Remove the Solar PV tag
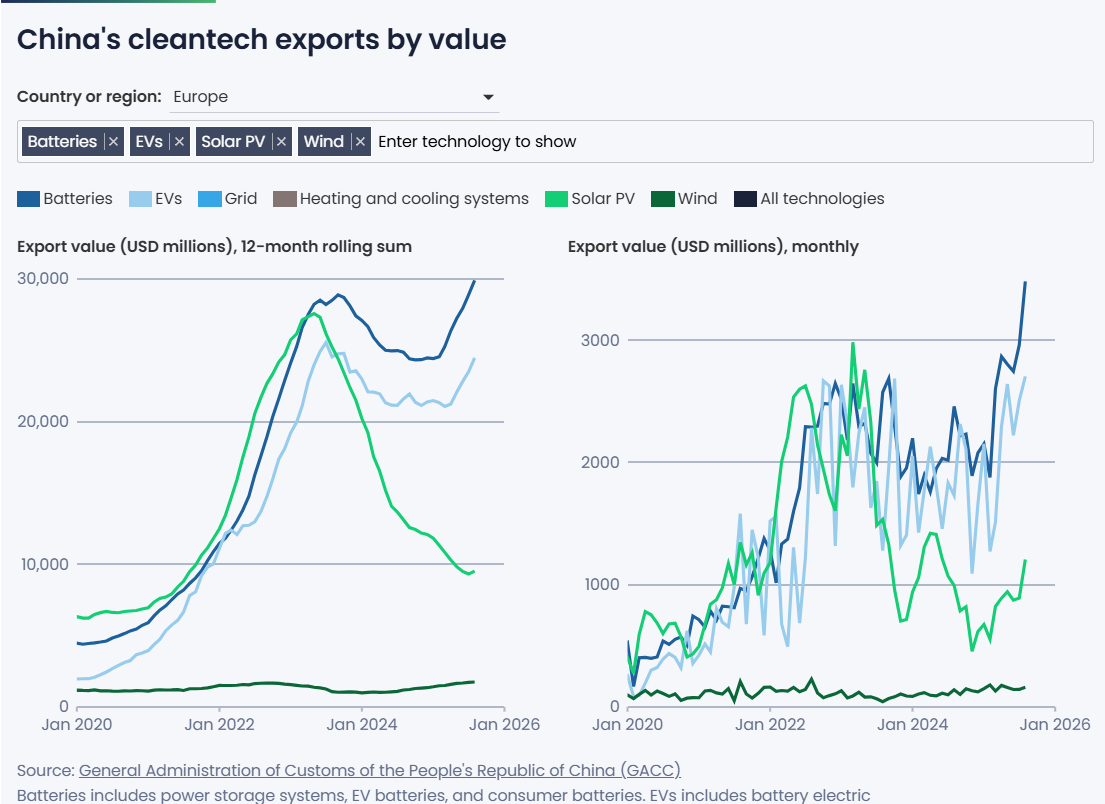This screenshot has width=1105, height=804. [x=282, y=142]
